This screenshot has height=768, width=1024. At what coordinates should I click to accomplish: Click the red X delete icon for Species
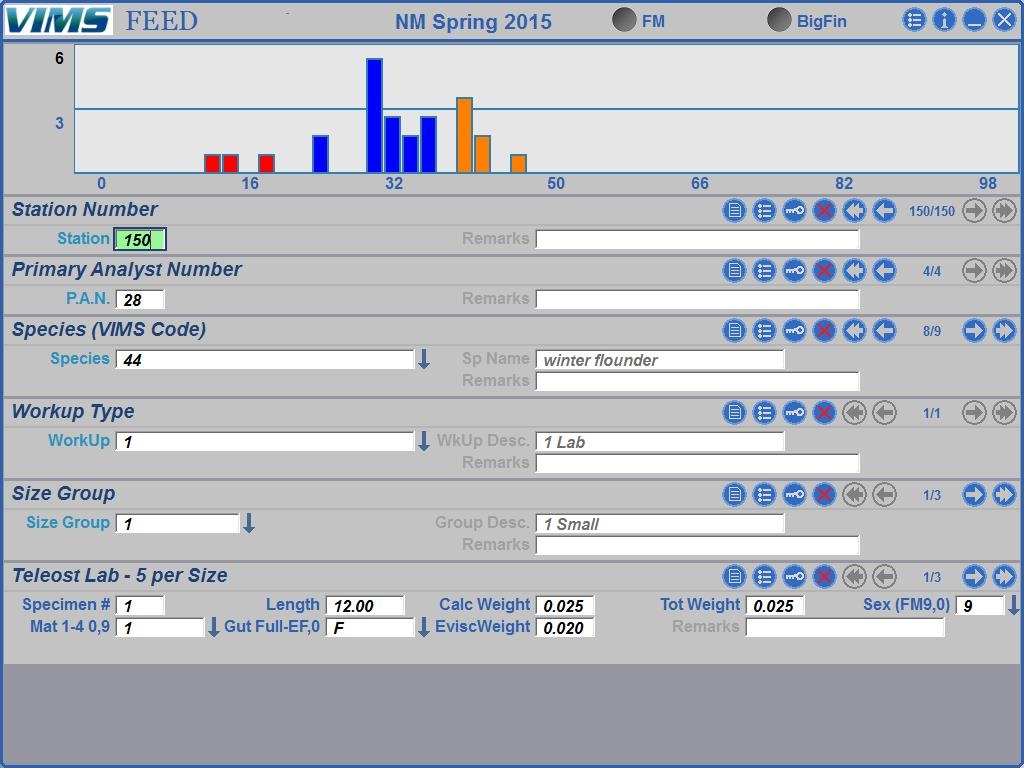click(824, 331)
